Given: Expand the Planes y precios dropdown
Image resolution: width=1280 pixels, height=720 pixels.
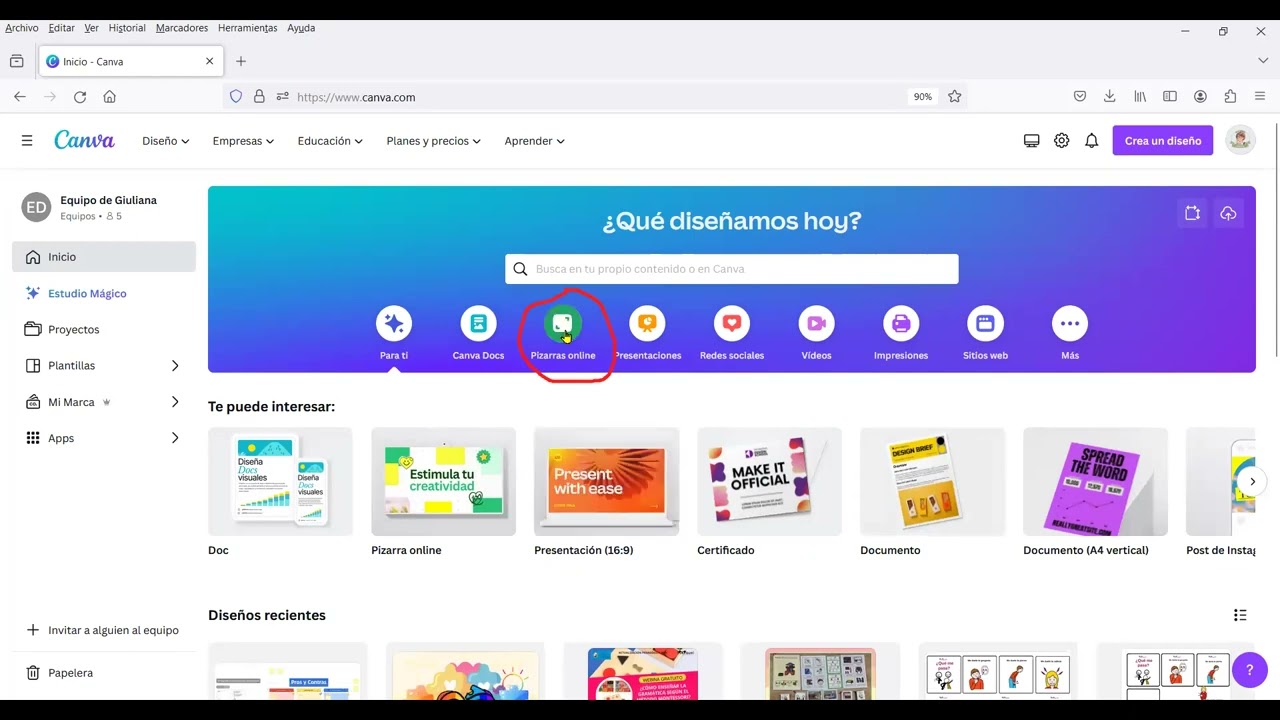Looking at the screenshot, I should pyautogui.click(x=434, y=141).
